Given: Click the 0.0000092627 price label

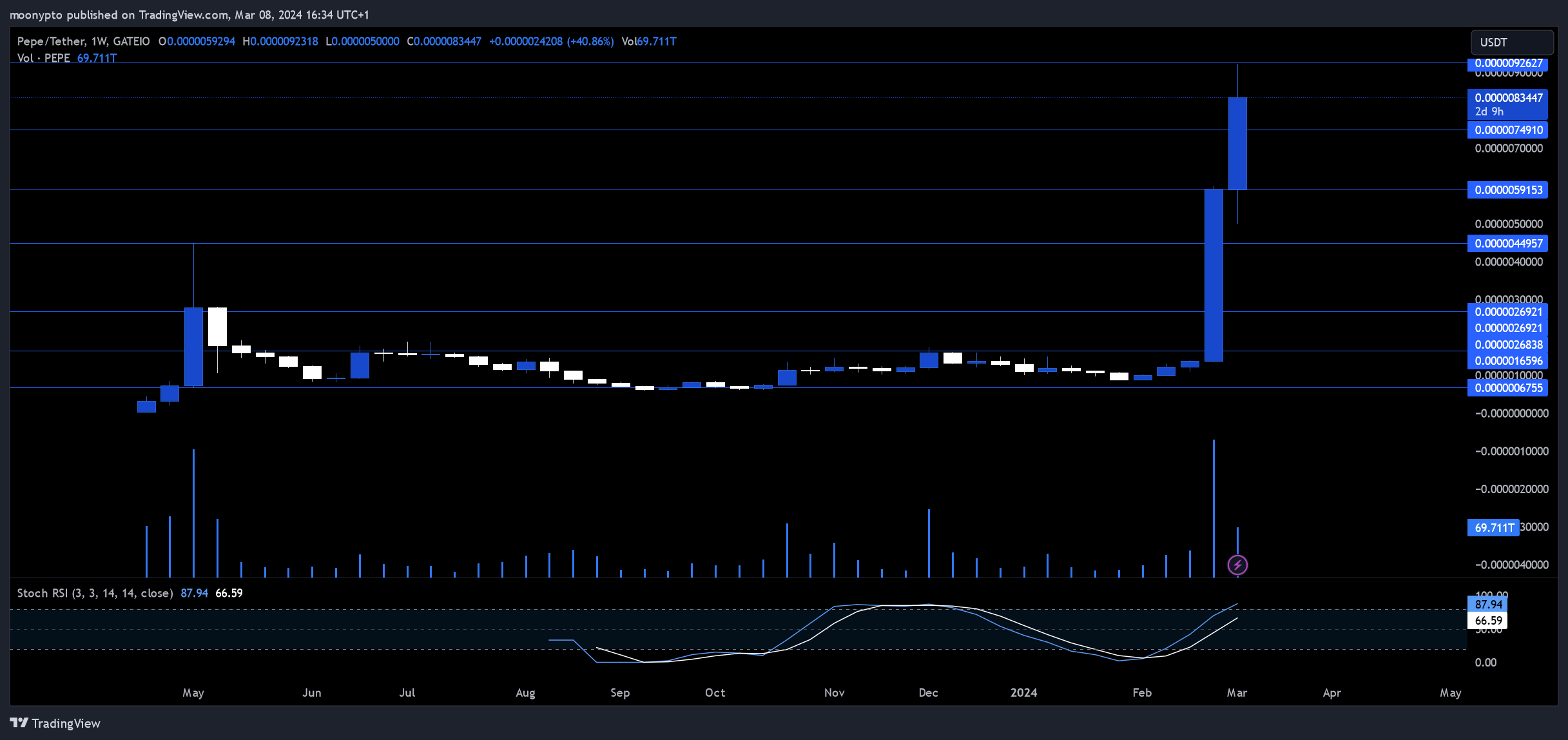Looking at the screenshot, I should tap(1508, 63).
